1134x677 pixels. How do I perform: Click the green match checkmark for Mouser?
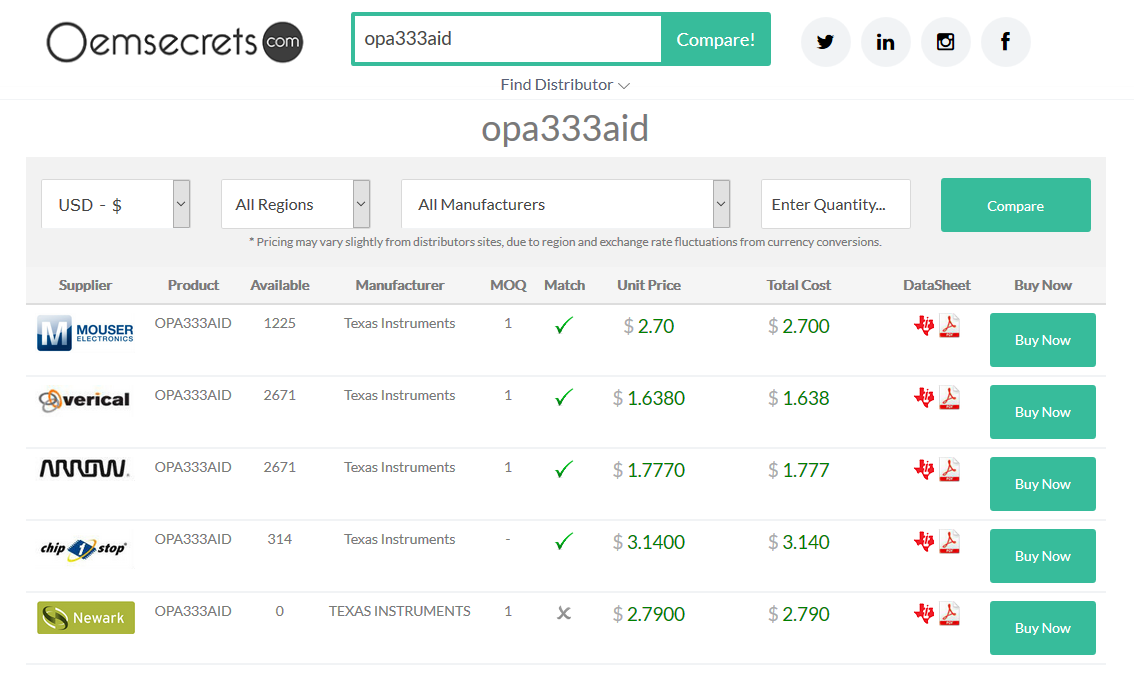pos(564,325)
